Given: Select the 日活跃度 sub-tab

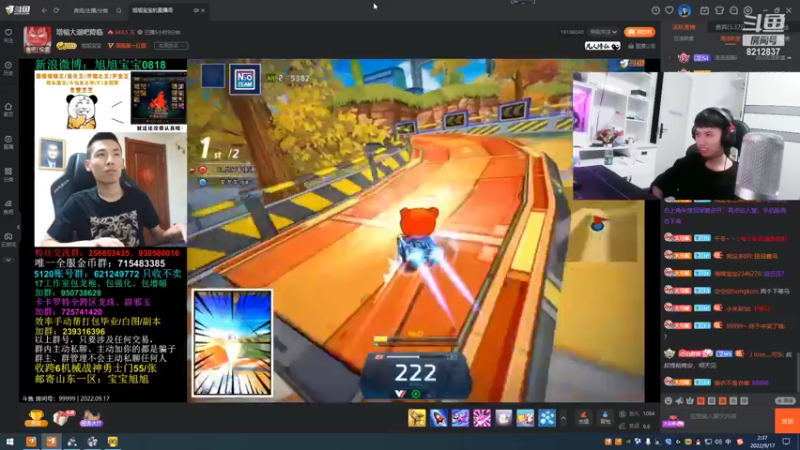Looking at the screenshot, I should tap(684, 39).
